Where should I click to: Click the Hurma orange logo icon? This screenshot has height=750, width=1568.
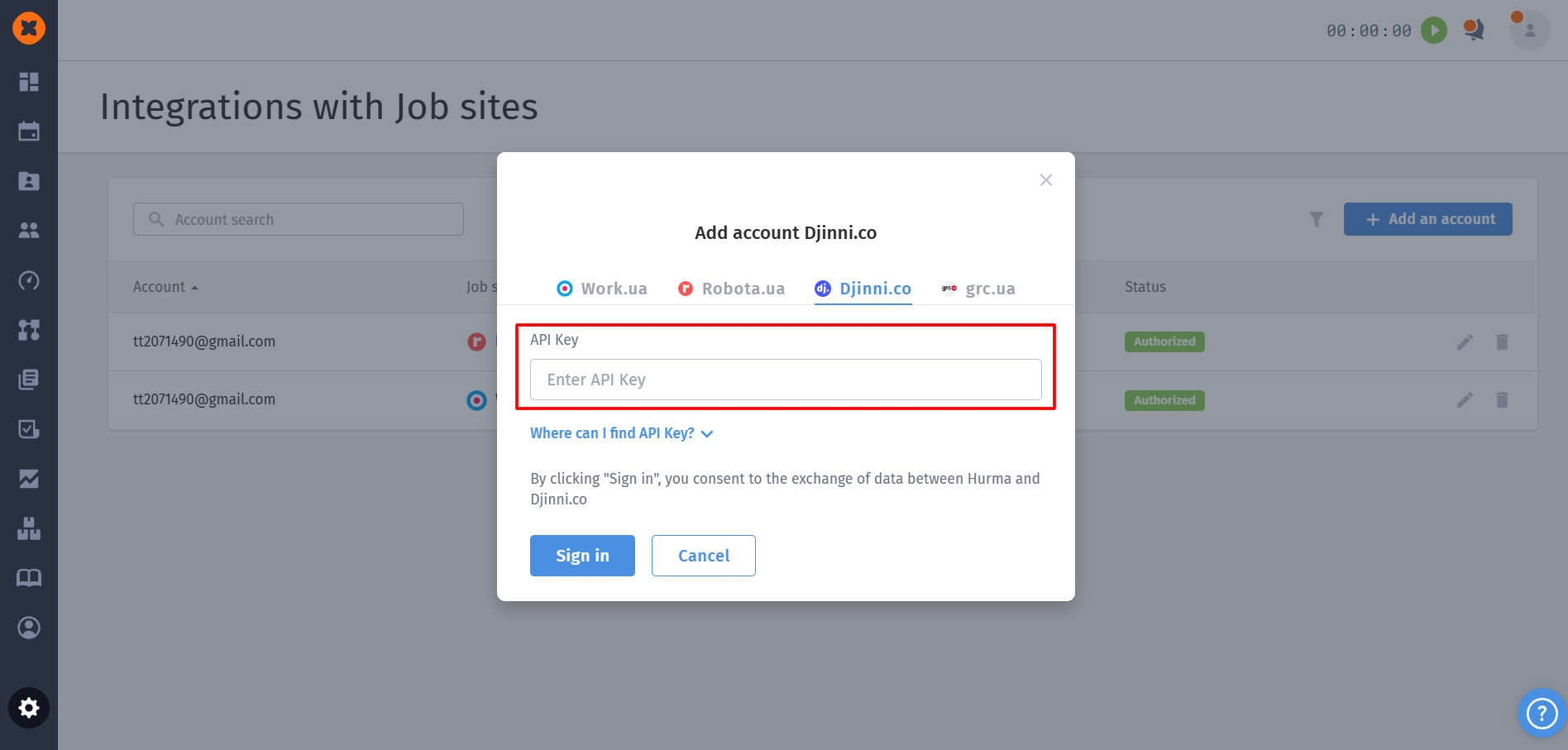29,28
